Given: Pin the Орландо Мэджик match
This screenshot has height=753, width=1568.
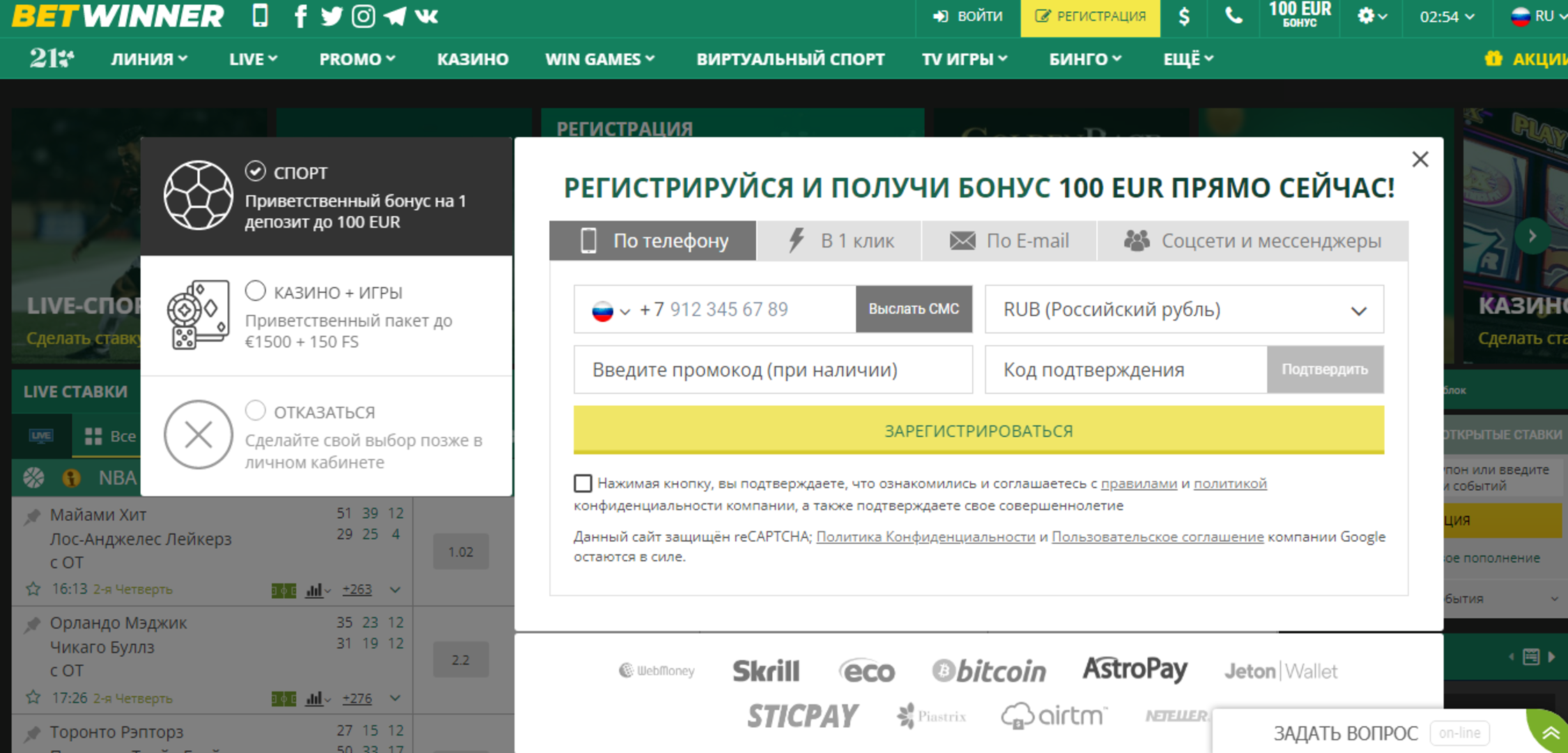Looking at the screenshot, I should pos(32,624).
